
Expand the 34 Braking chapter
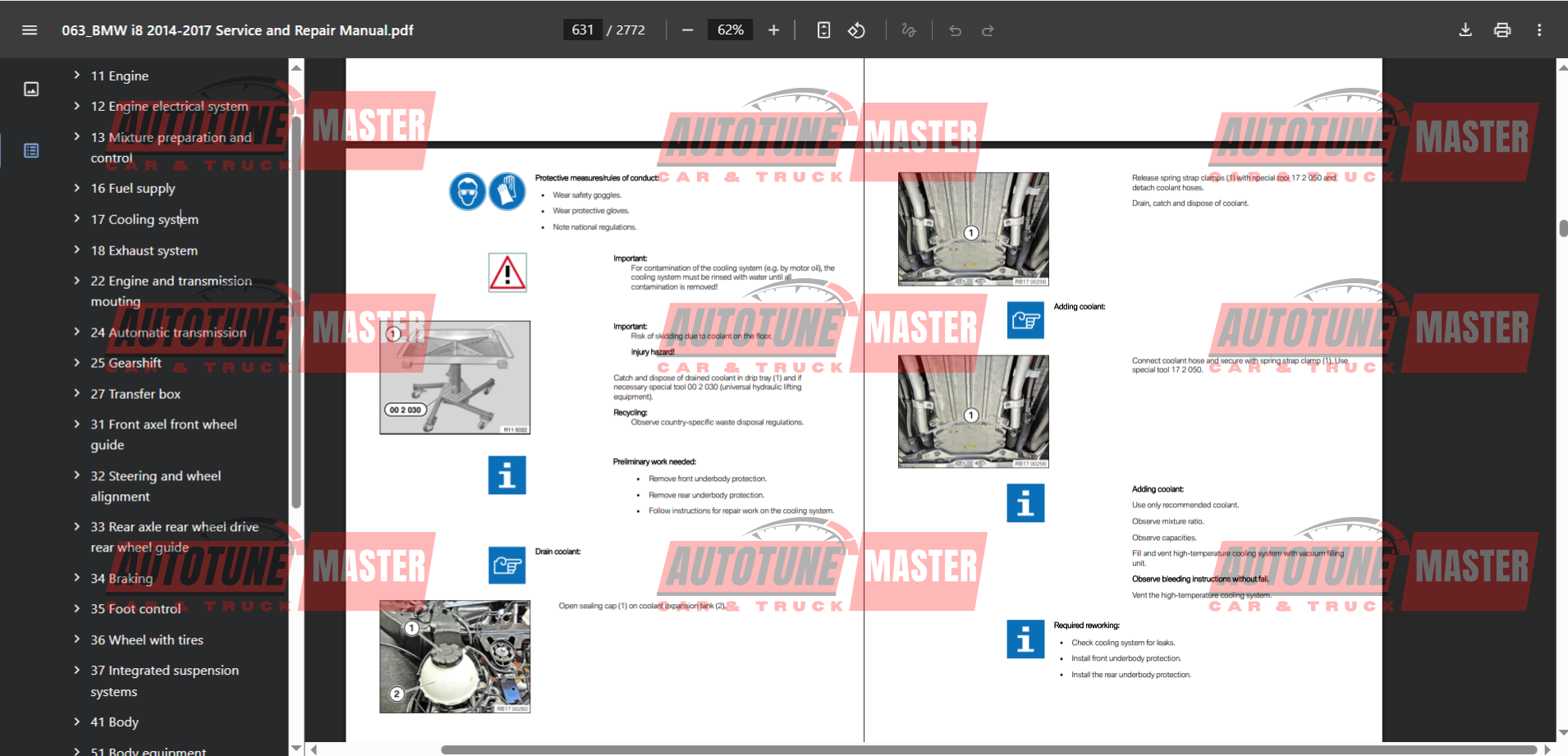pyautogui.click(x=76, y=578)
